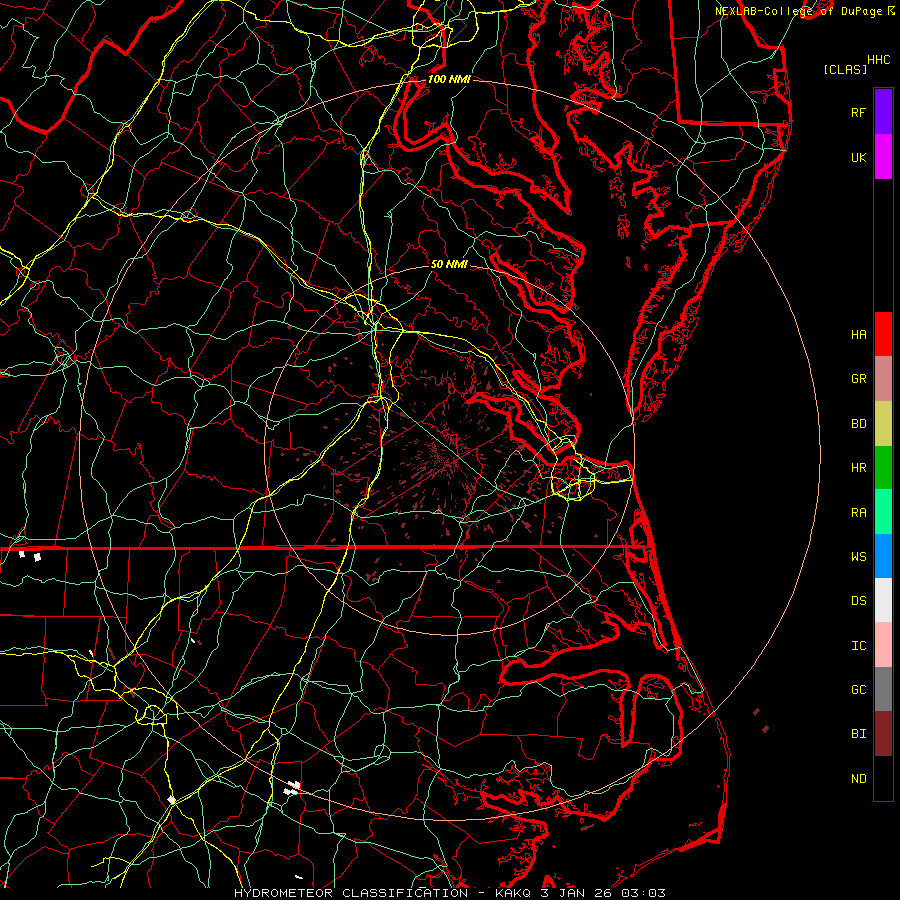Click the BI brown legend swatch
Viewport: 900px width, 900px height.
(x=883, y=734)
